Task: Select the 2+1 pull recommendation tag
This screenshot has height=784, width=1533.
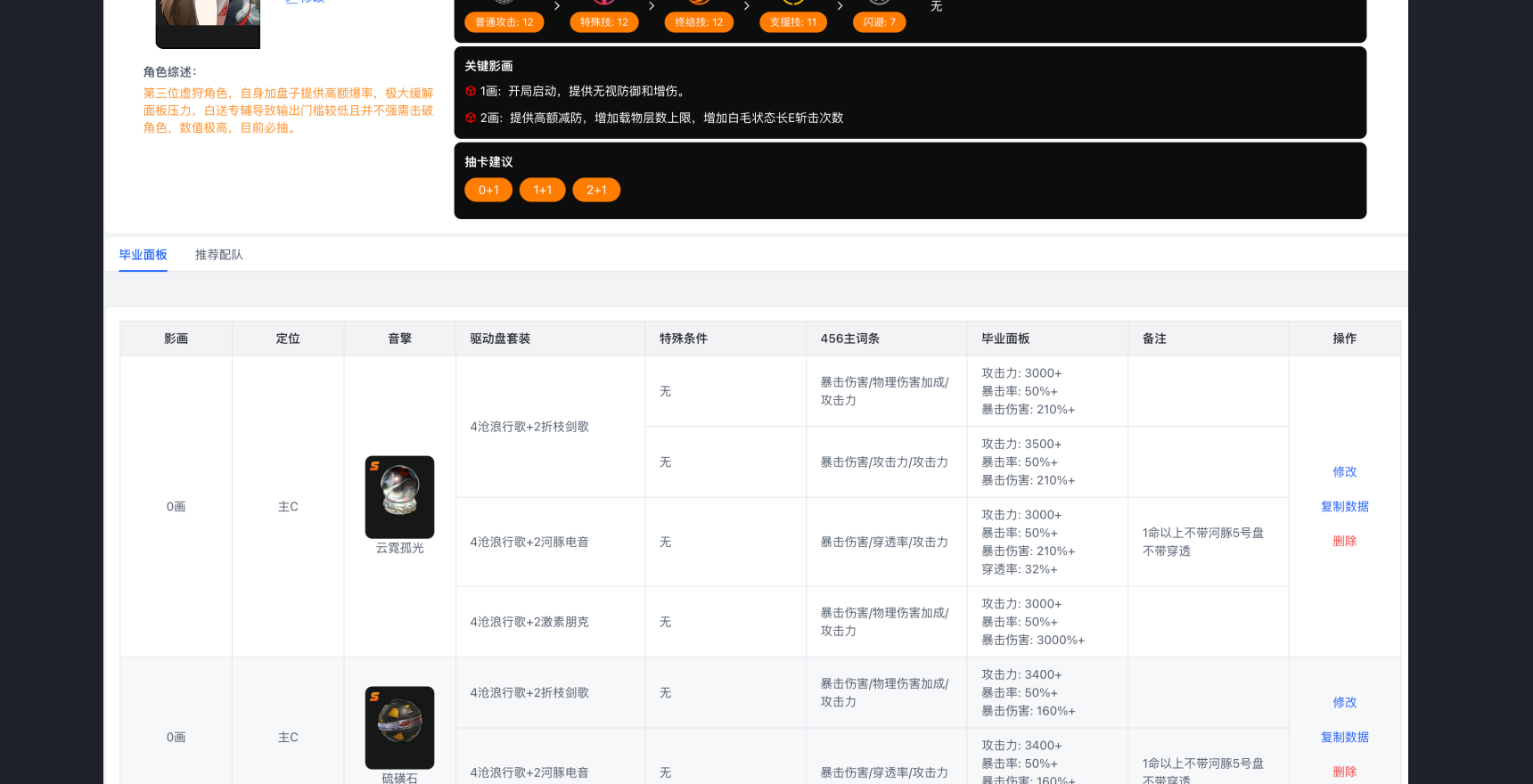Action: 596,190
